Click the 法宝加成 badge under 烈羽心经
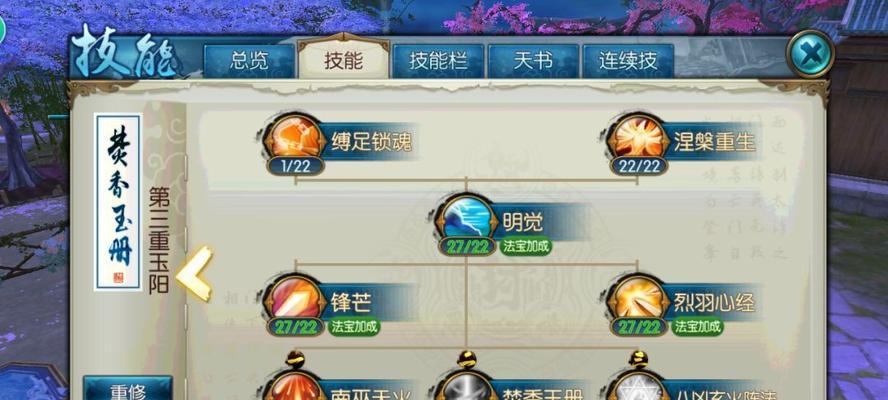Viewport: 888px width, 400px height. (697, 327)
